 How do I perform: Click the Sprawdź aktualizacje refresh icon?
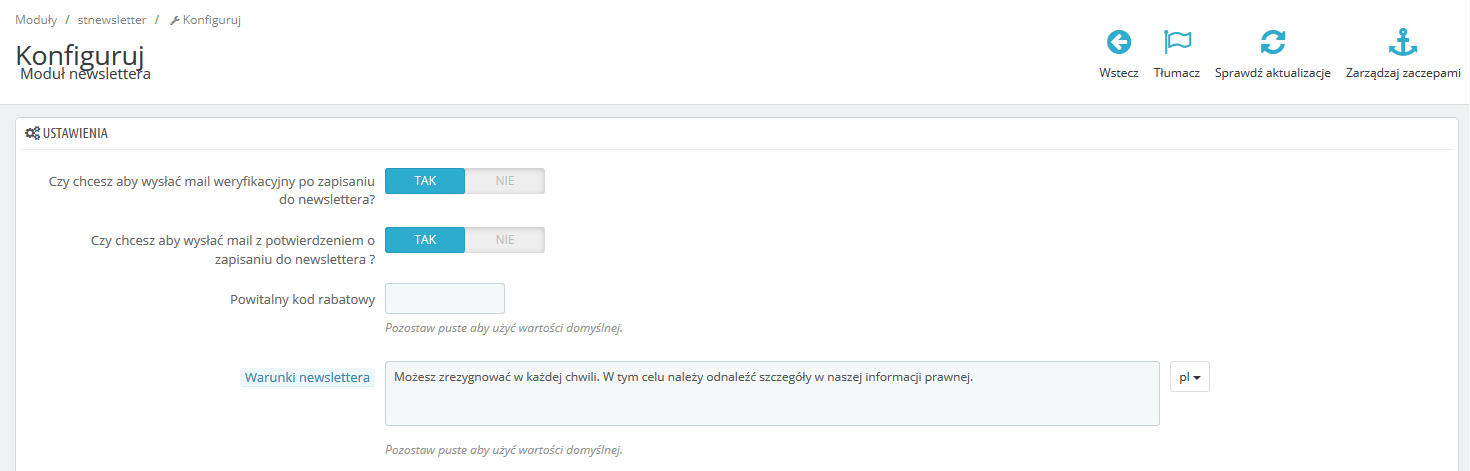pos(1272,42)
